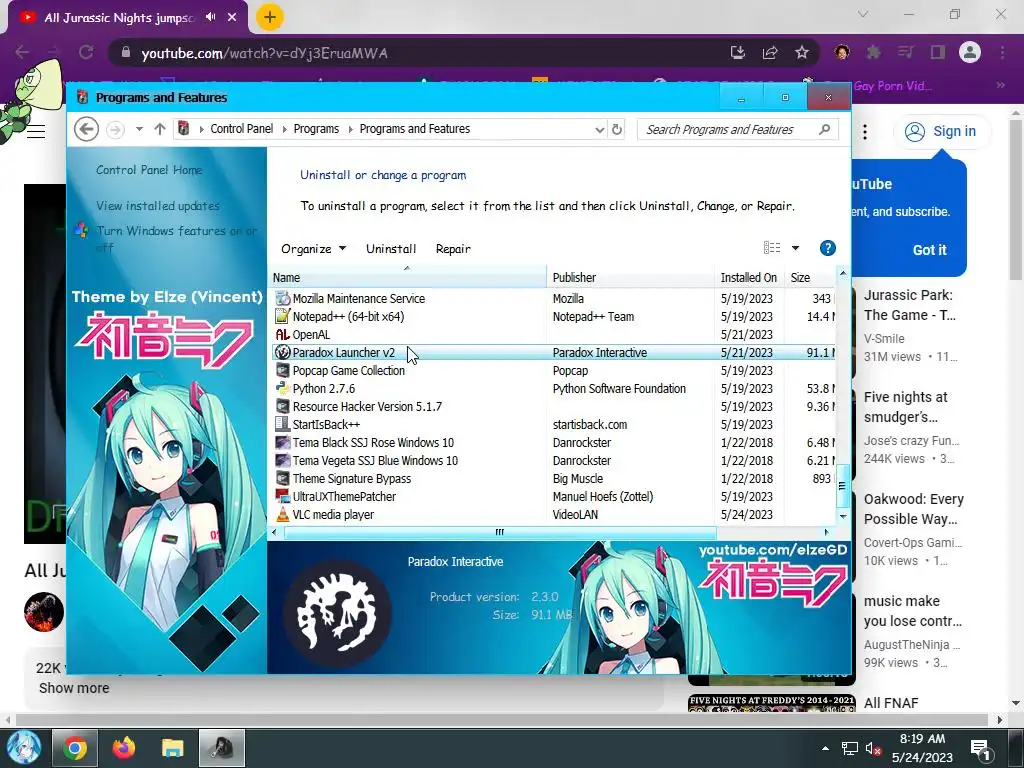The image size is (1024, 768).
Task: Click the horizontal scrollbar of program list
Action: [500, 532]
